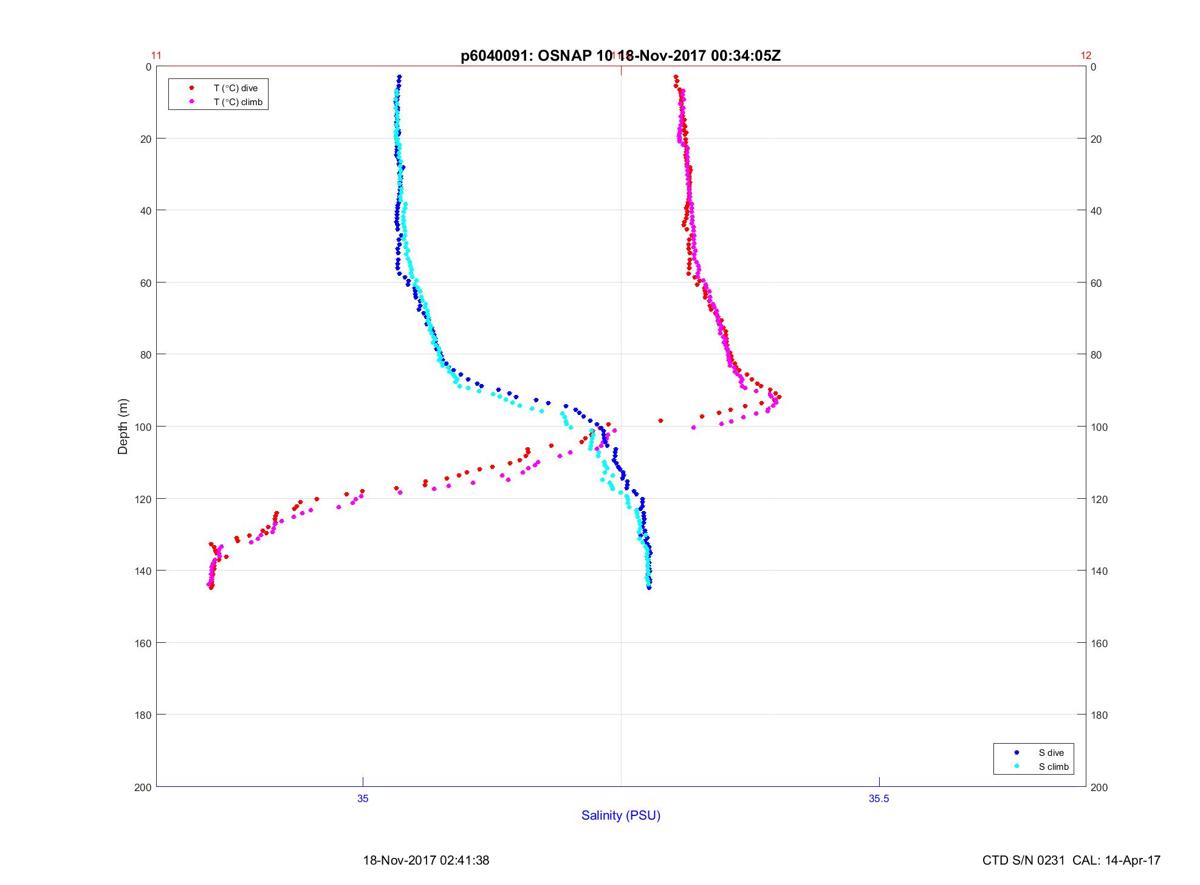The height and width of the screenshot is (885, 1200).
Task: Click the magenta dot marker for T climb legend
Action: coord(192,101)
